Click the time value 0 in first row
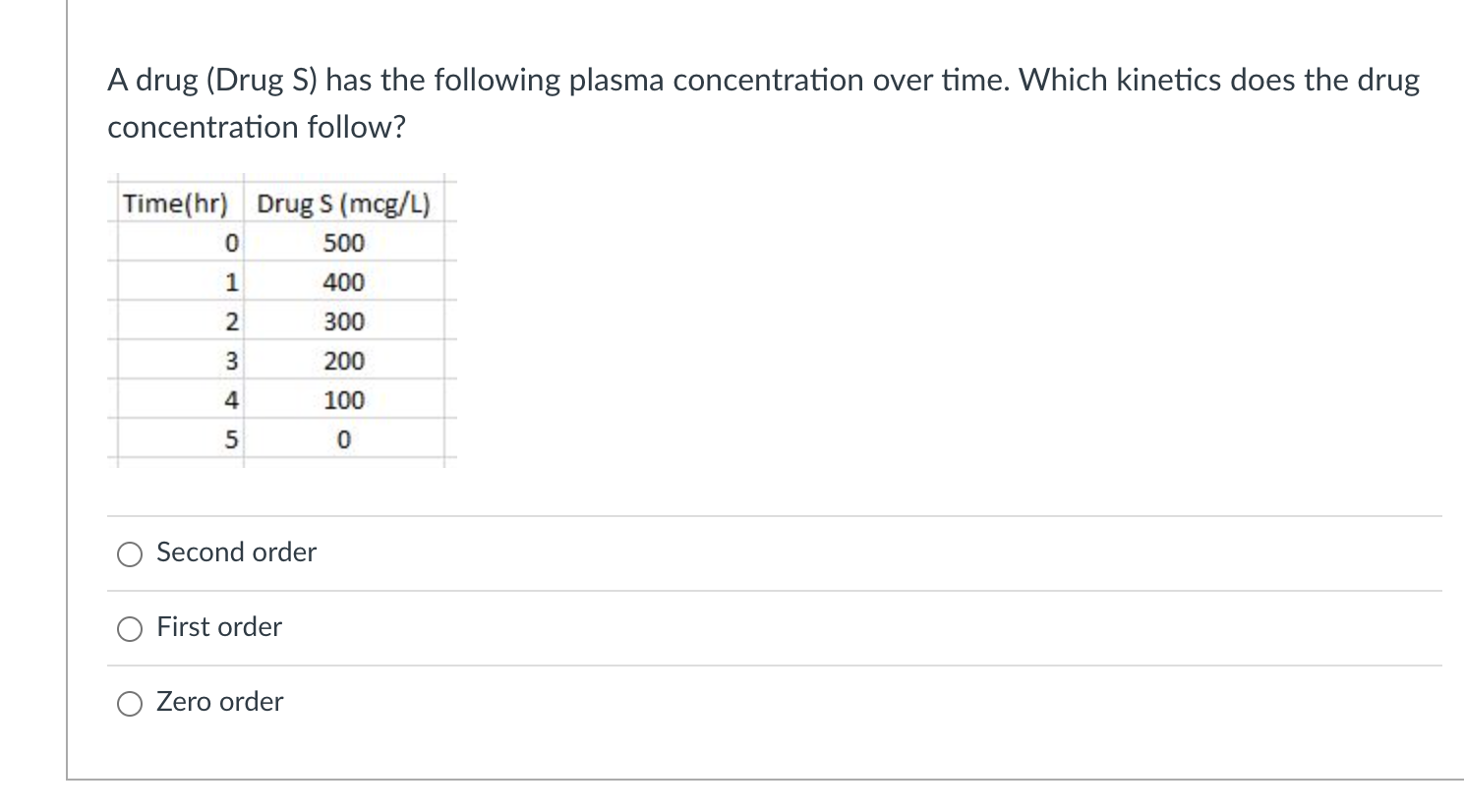 pyautogui.click(x=231, y=243)
